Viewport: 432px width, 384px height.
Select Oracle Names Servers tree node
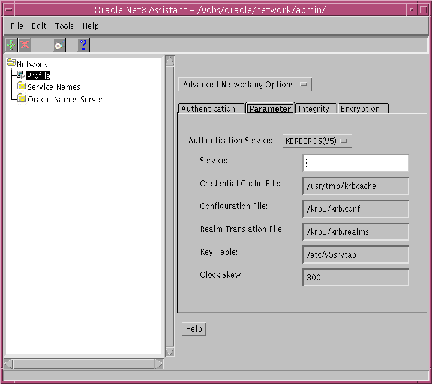[x=65, y=99]
